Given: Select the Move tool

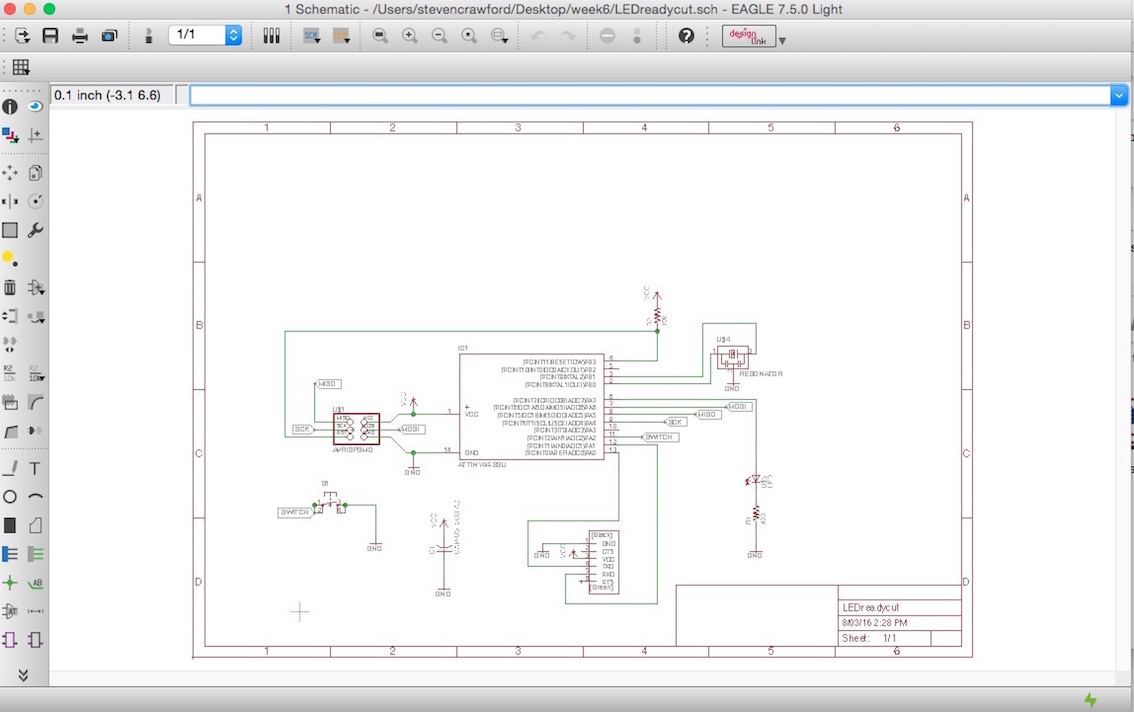Looking at the screenshot, I should [x=10, y=173].
